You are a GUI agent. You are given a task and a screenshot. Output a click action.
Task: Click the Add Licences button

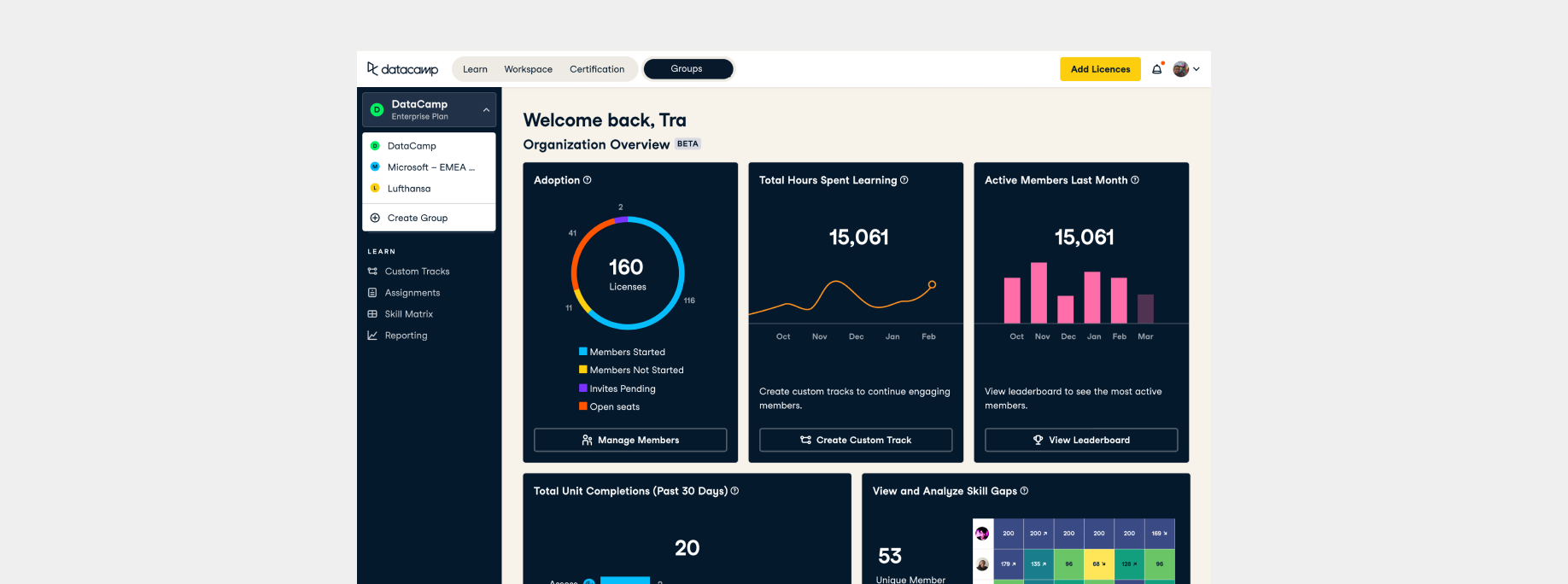[1100, 69]
